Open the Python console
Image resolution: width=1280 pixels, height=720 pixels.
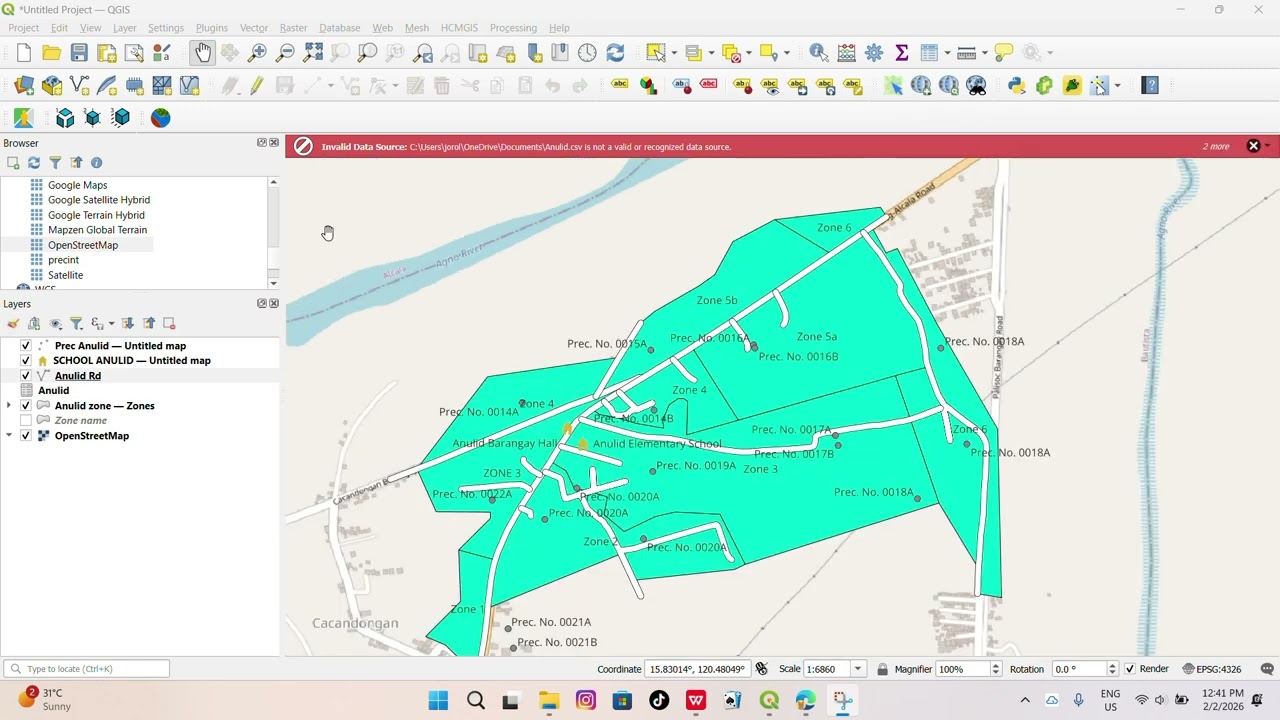pos(1016,86)
